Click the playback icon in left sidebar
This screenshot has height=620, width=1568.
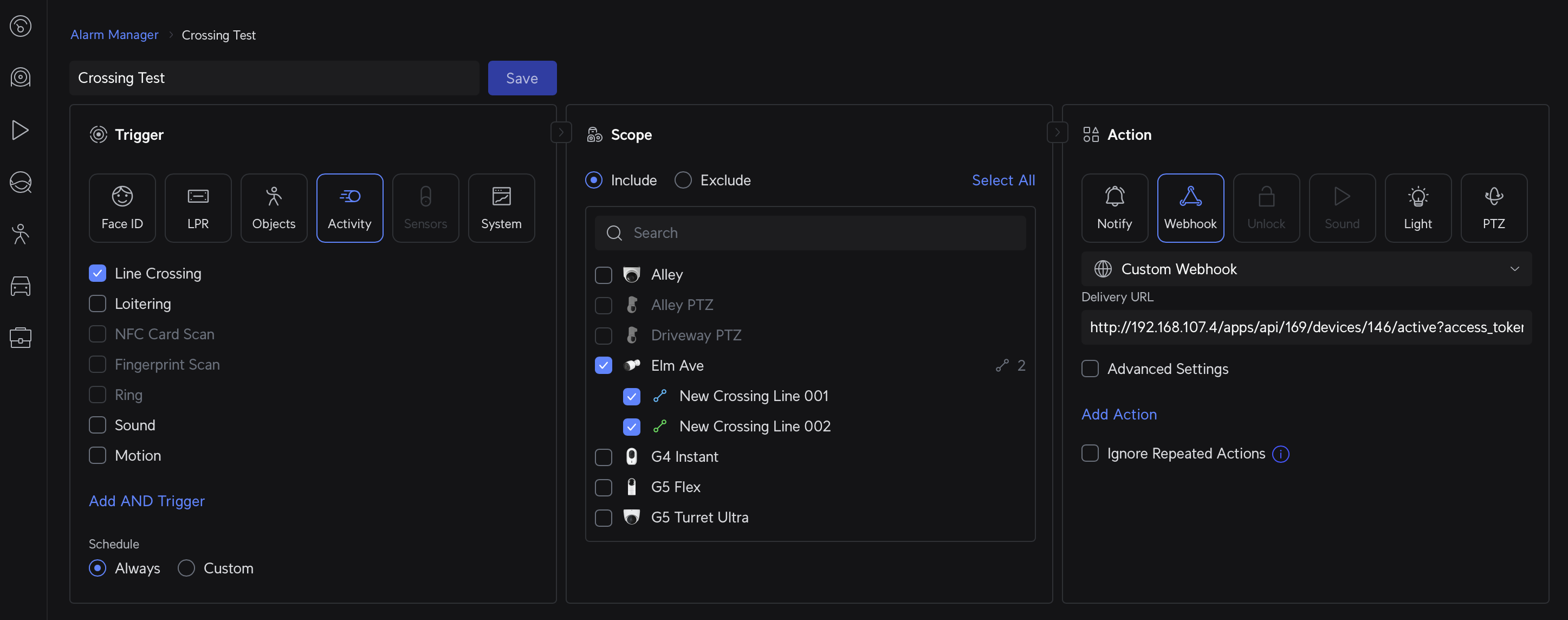tap(20, 130)
